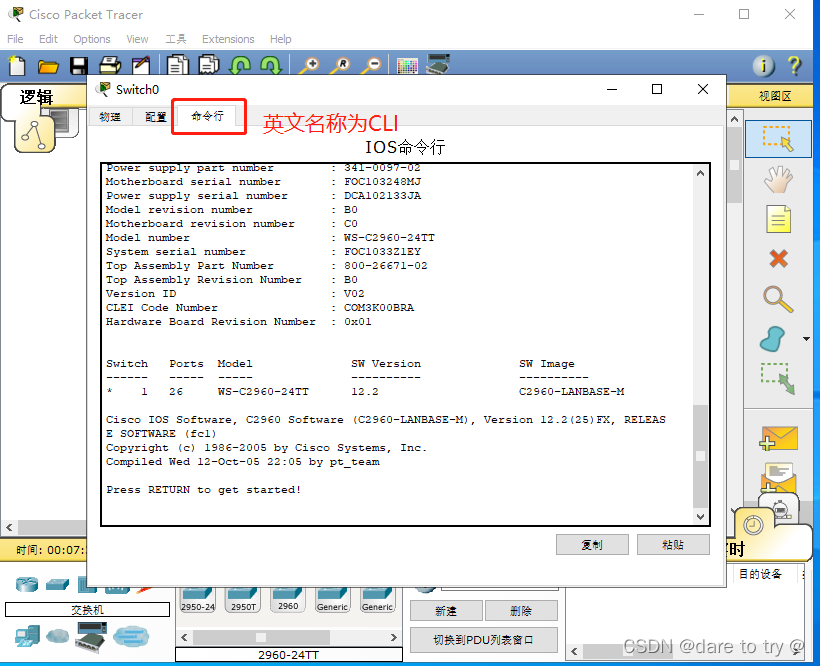Open the Options menu

[92, 39]
